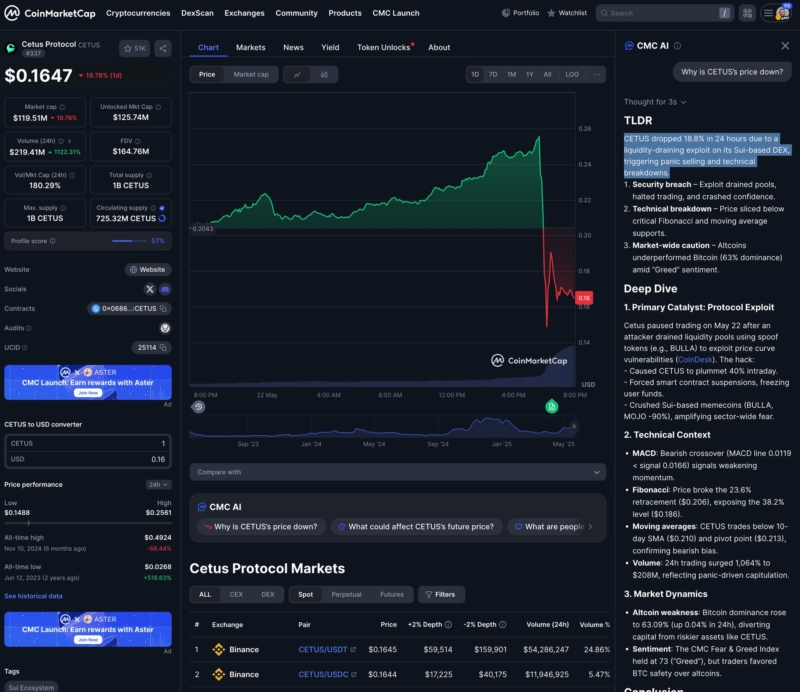Open the Portfolio page
This screenshot has width=800, height=692.
click(520, 13)
